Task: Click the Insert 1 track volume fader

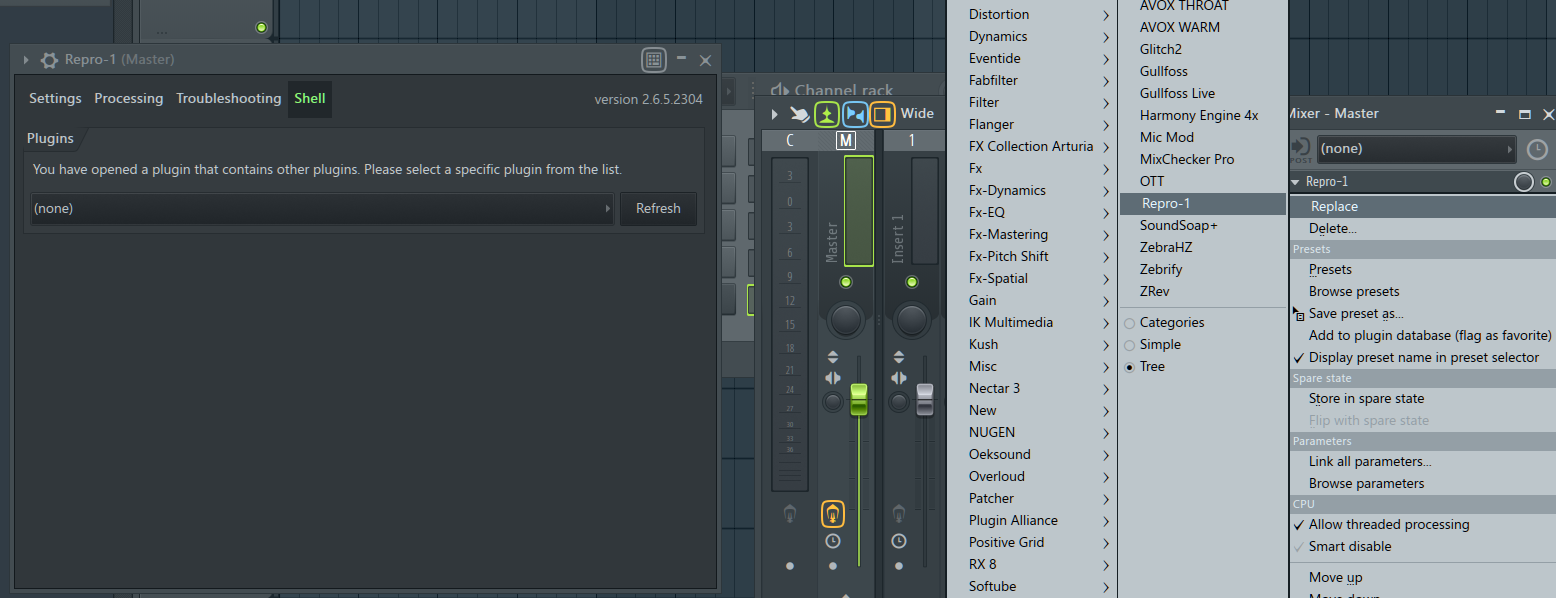Action: point(924,400)
